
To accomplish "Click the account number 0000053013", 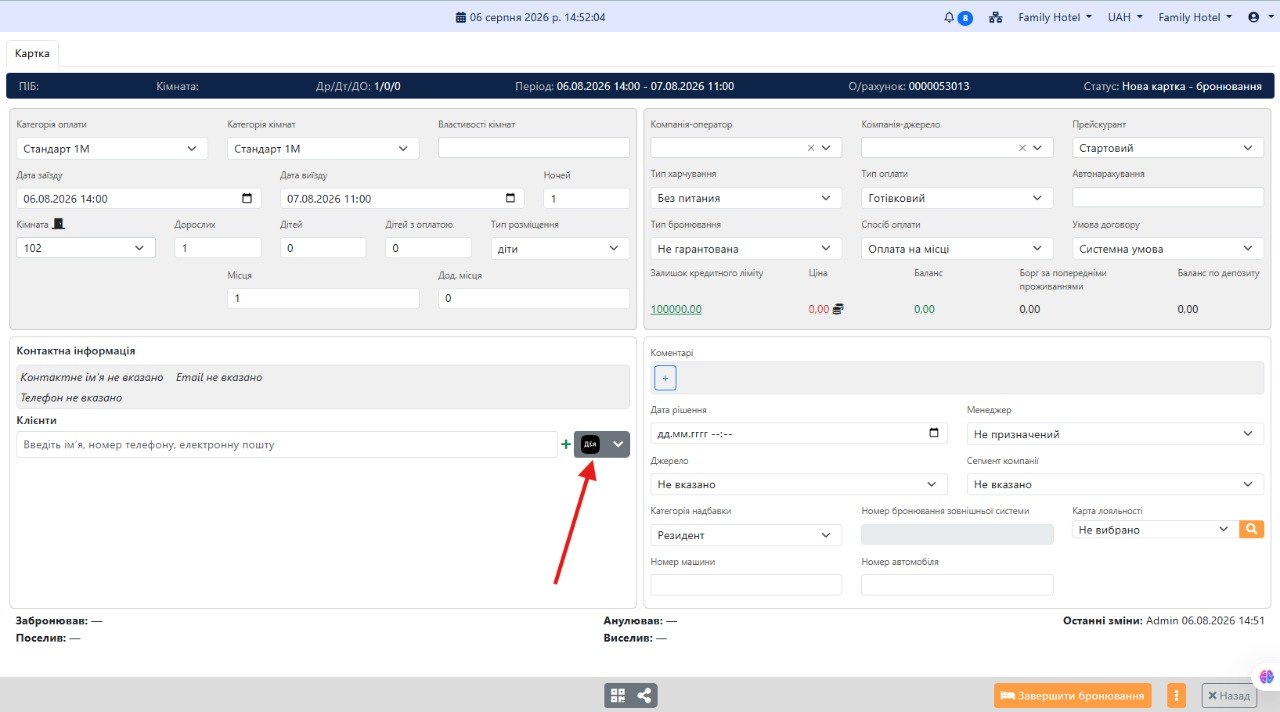I will point(939,86).
